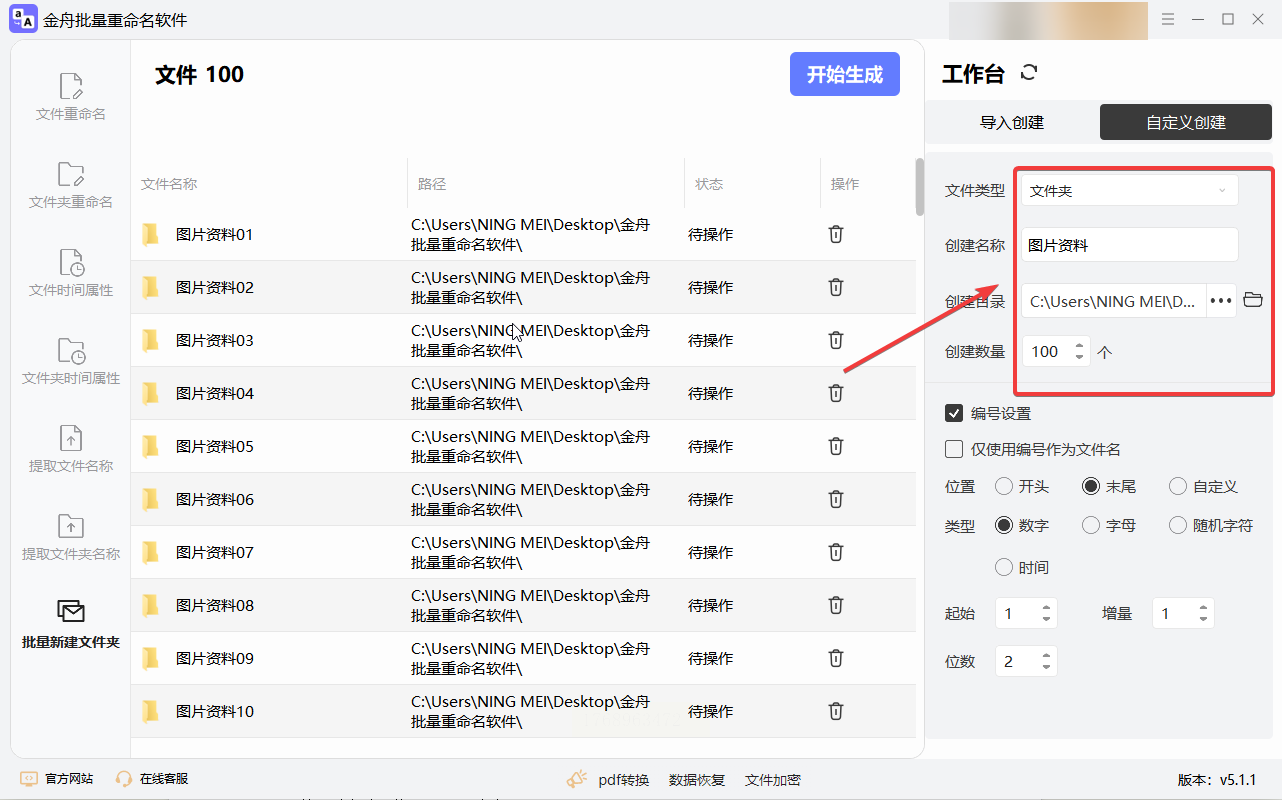Screen dimensions: 1282x800
Task: Open the 官方网站 link
Action: coord(58,779)
